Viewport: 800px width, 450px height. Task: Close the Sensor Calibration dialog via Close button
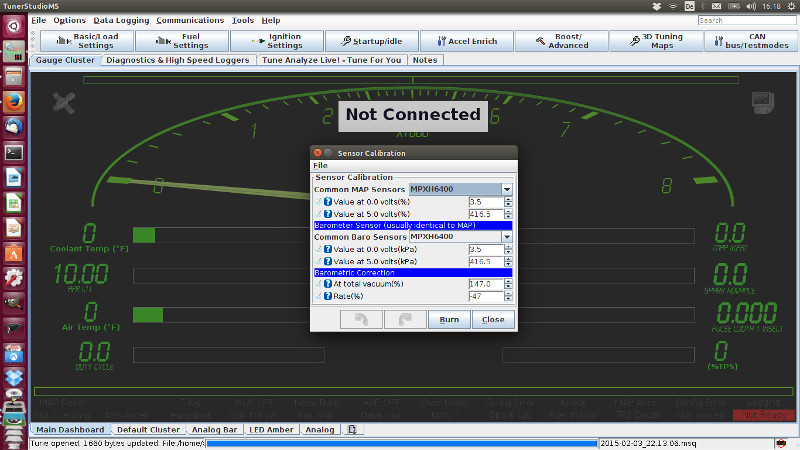click(493, 320)
